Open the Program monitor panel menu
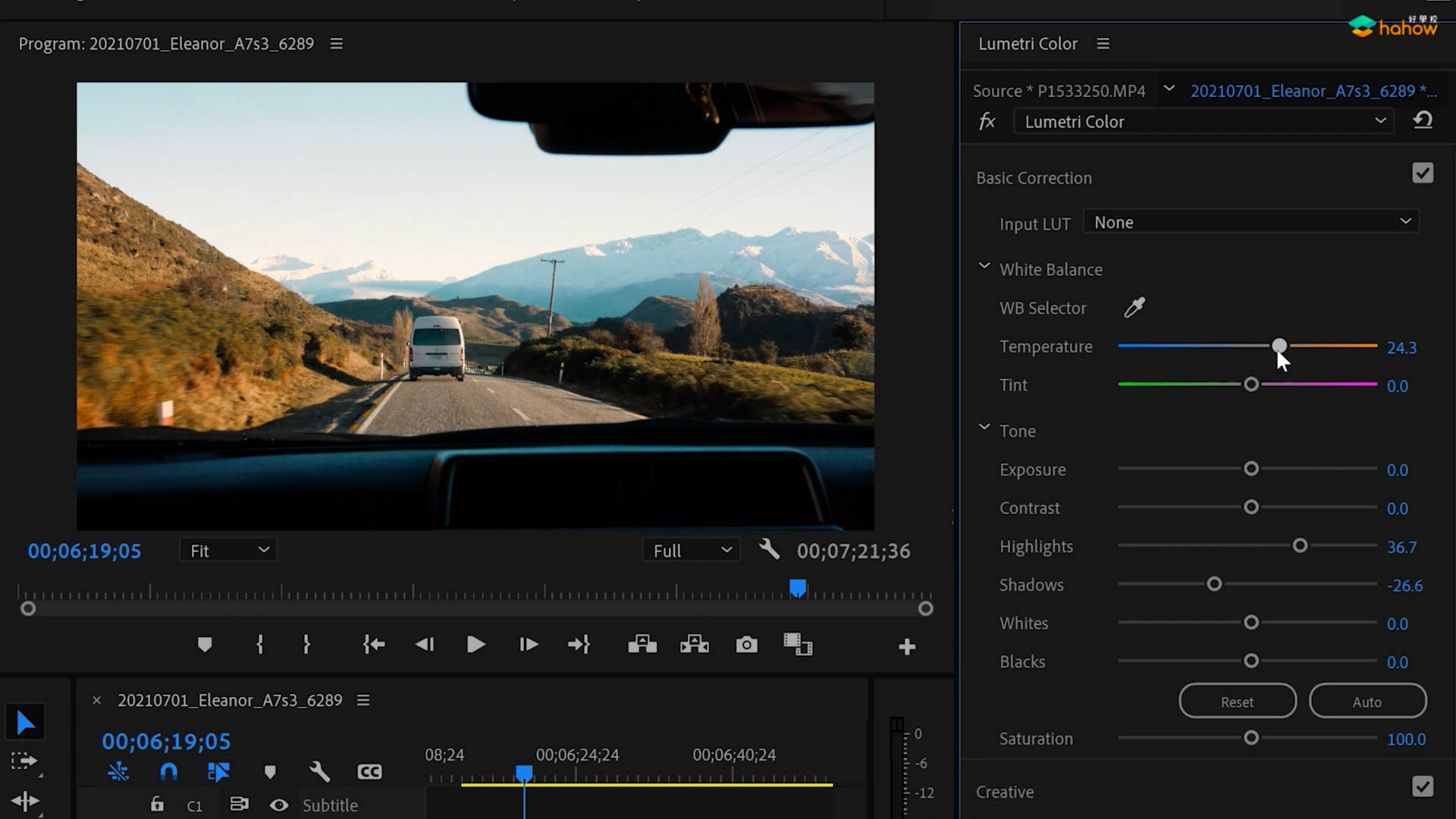Screen dimensions: 1456x819 coord(337,44)
